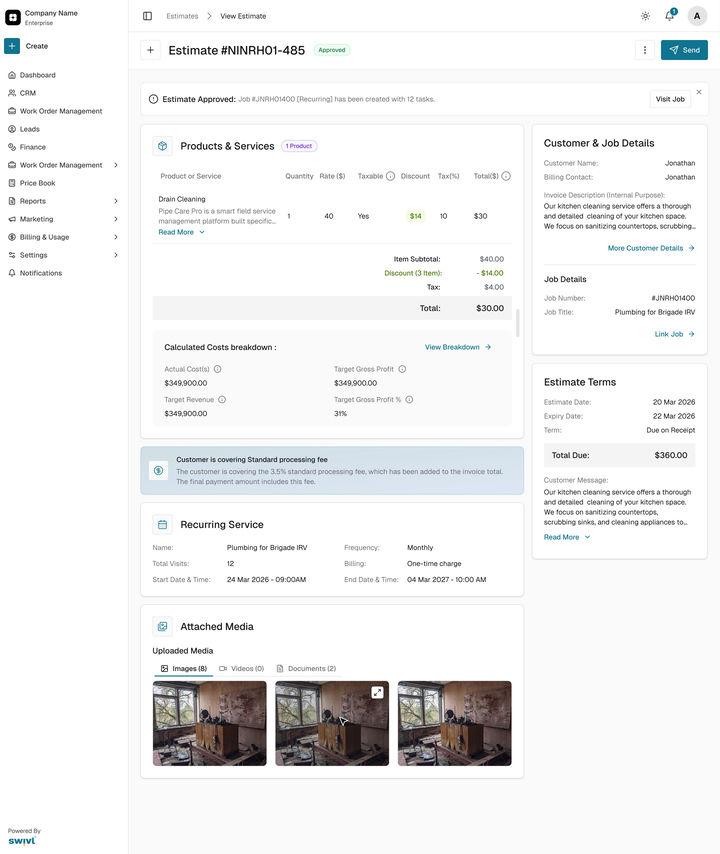Click the Create button
The height and width of the screenshot is (854, 720).
pos(27,46)
